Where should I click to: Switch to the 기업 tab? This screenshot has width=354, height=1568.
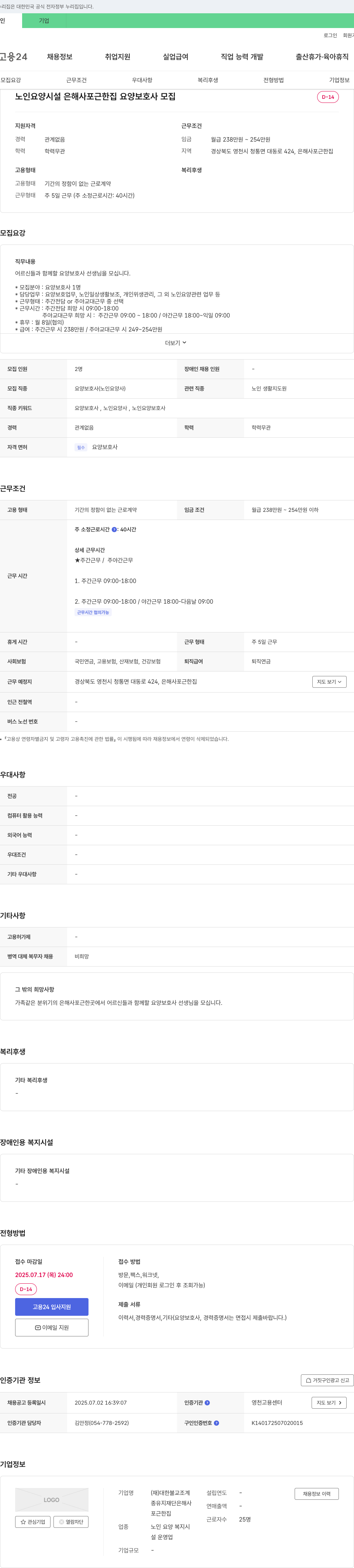(44, 21)
